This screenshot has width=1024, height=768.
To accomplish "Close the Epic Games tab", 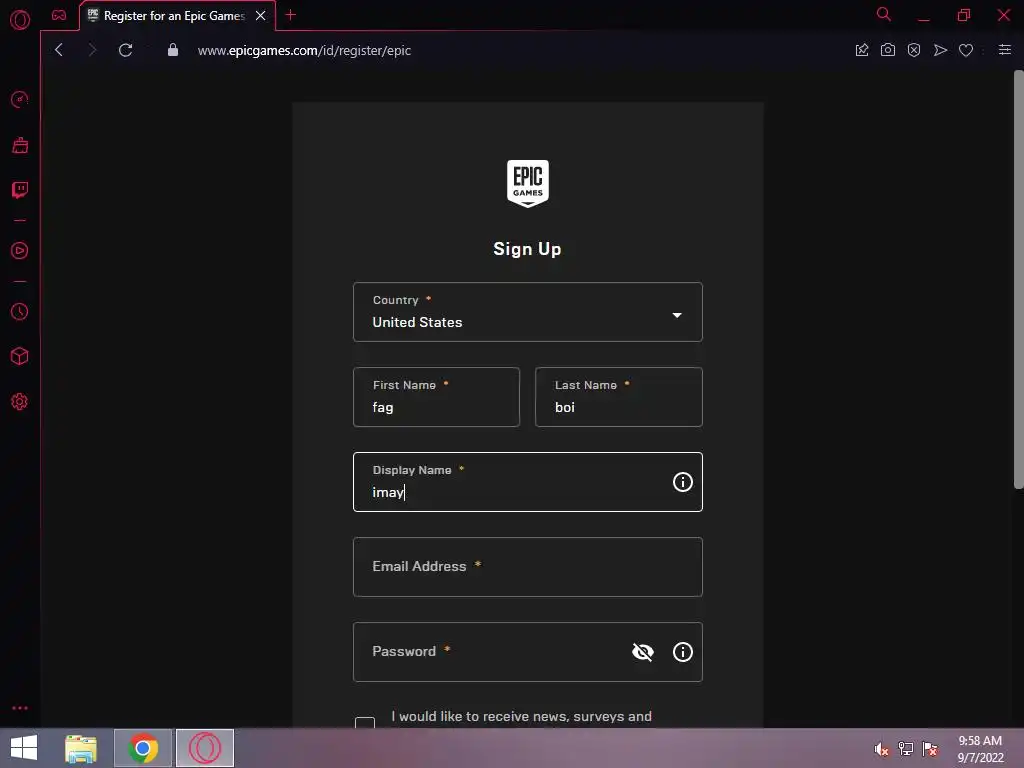I will click(261, 16).
